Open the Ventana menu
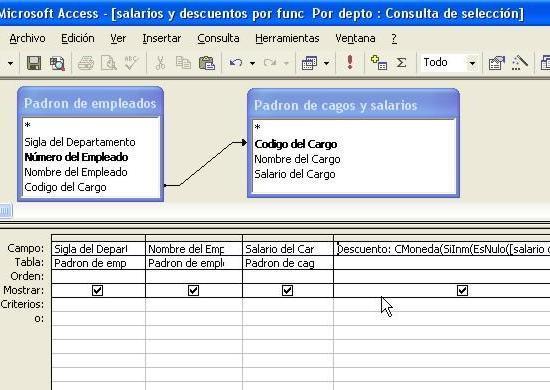Viewport: 550px width, 390px height. pyautogui.click(x=355, y=38)
